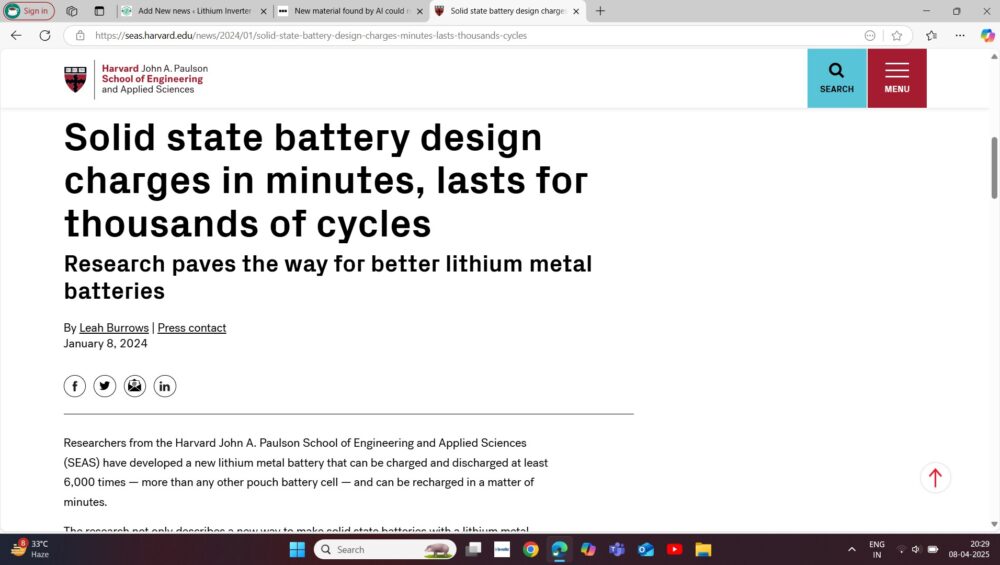The height and width of the screenshot is (565, 1000).
Task: Close the 'Add New news' tab
Action: [263, 11]
